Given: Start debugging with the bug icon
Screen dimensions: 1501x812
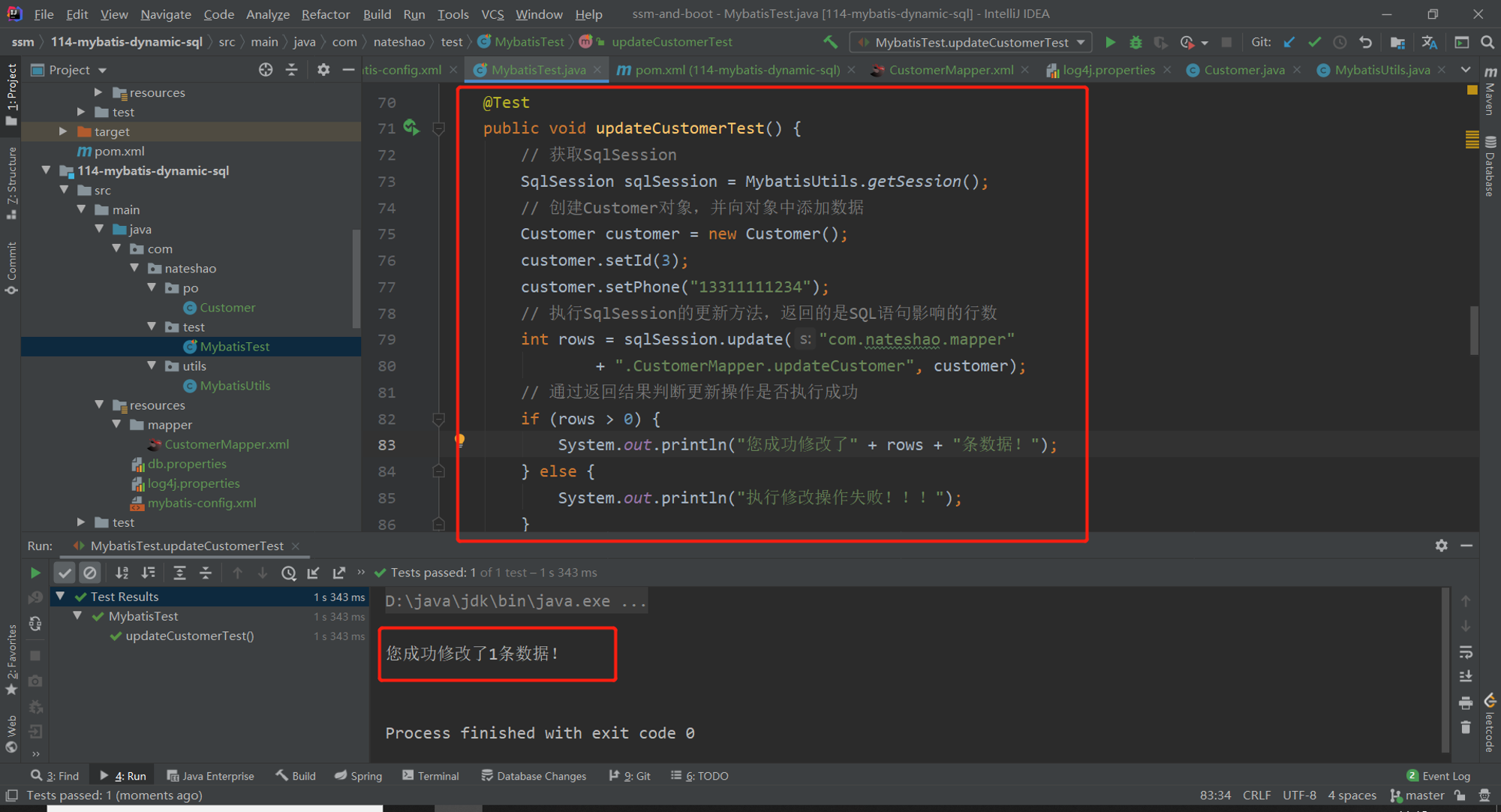Looking at the screenshot, I should 1136,42.
